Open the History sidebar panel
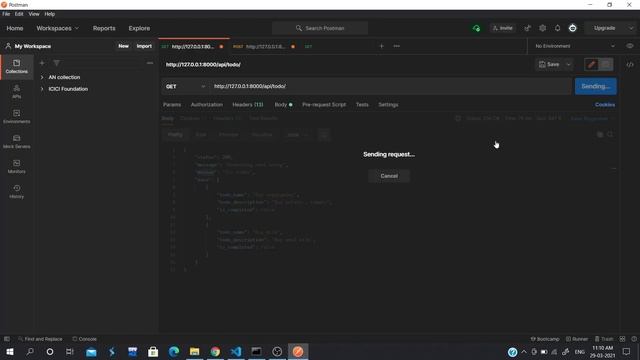 coord(16,191)
